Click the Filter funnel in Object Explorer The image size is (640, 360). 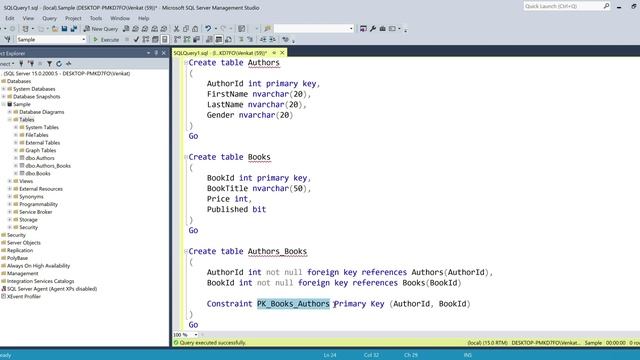tap(49, 64)
